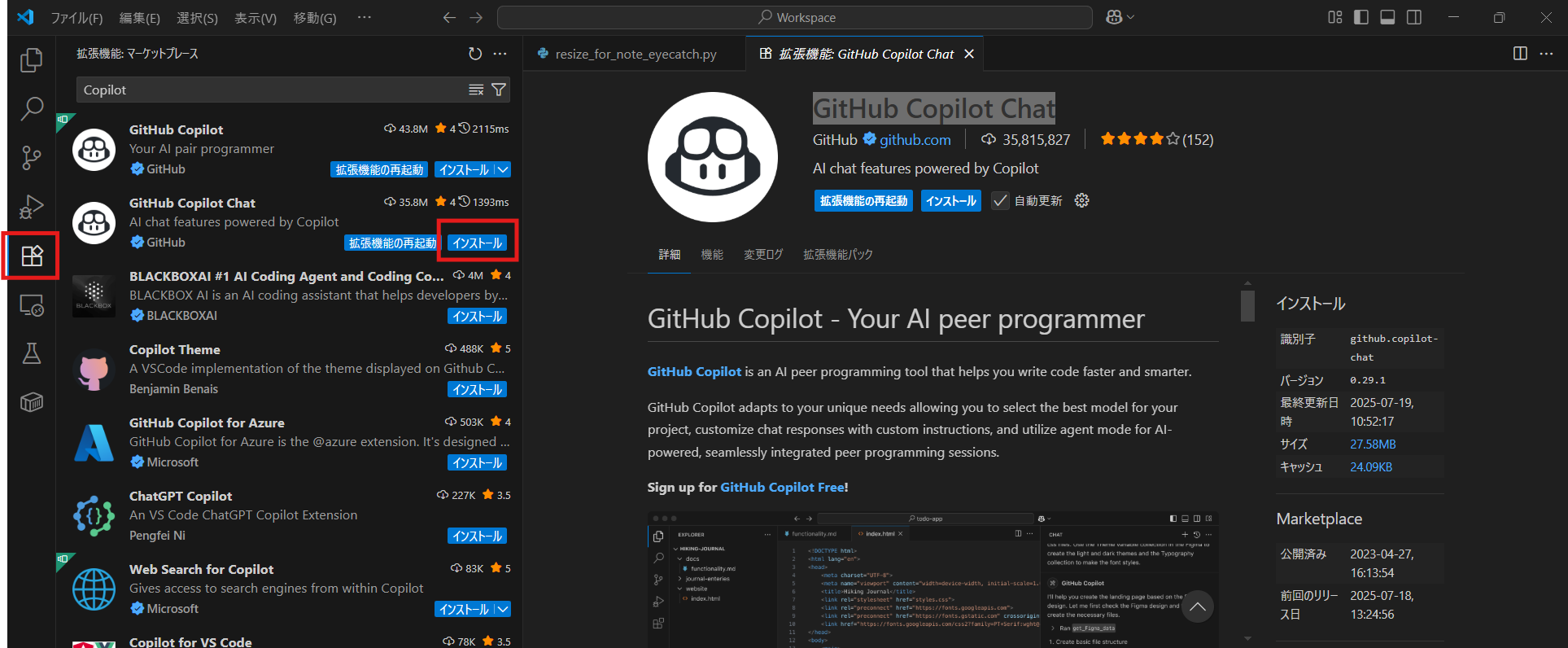1568x648 pixels.
Task: Click the todo-app screenshot preview image
Action: (933, 580)
